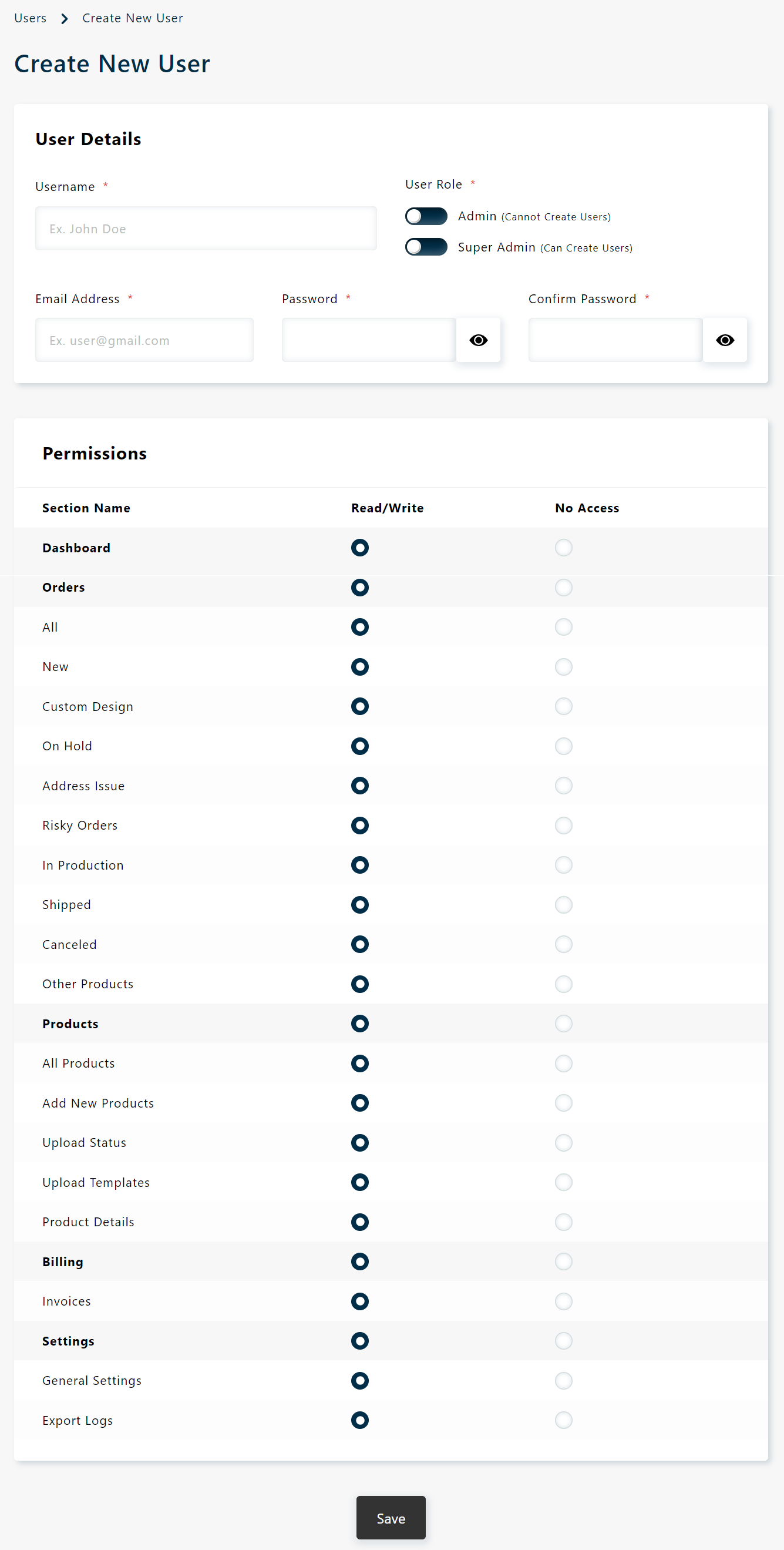Select No Access for General Settings
This screenshot has height=1550, width=784.
pyautogui.click(x=563, y=1380)
